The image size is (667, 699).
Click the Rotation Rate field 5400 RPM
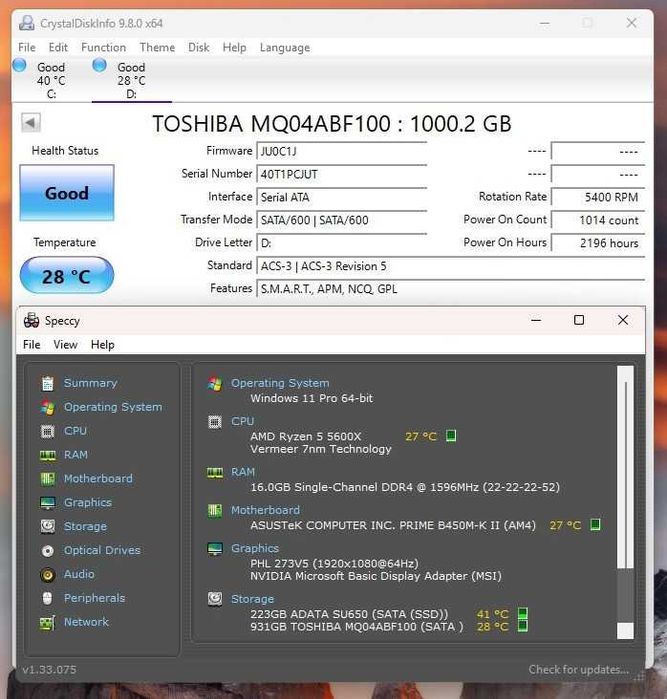598,197
